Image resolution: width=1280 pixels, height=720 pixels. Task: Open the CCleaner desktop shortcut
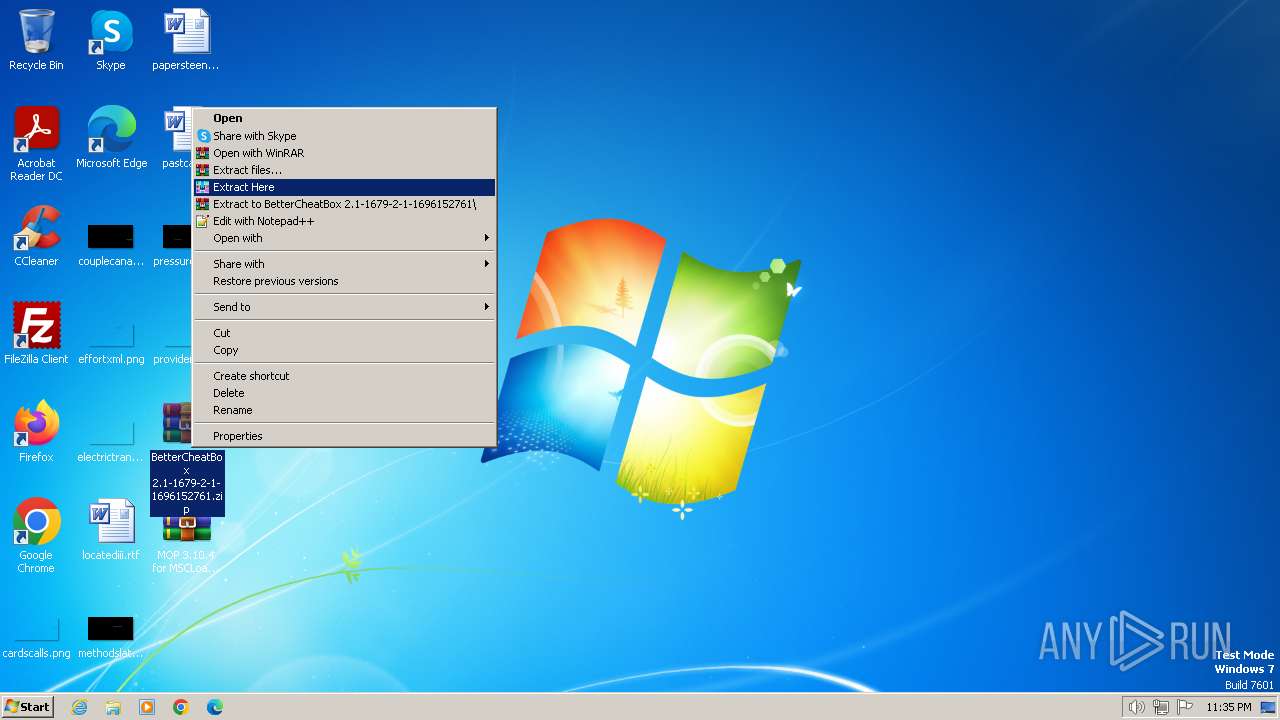tap(36, 236)
